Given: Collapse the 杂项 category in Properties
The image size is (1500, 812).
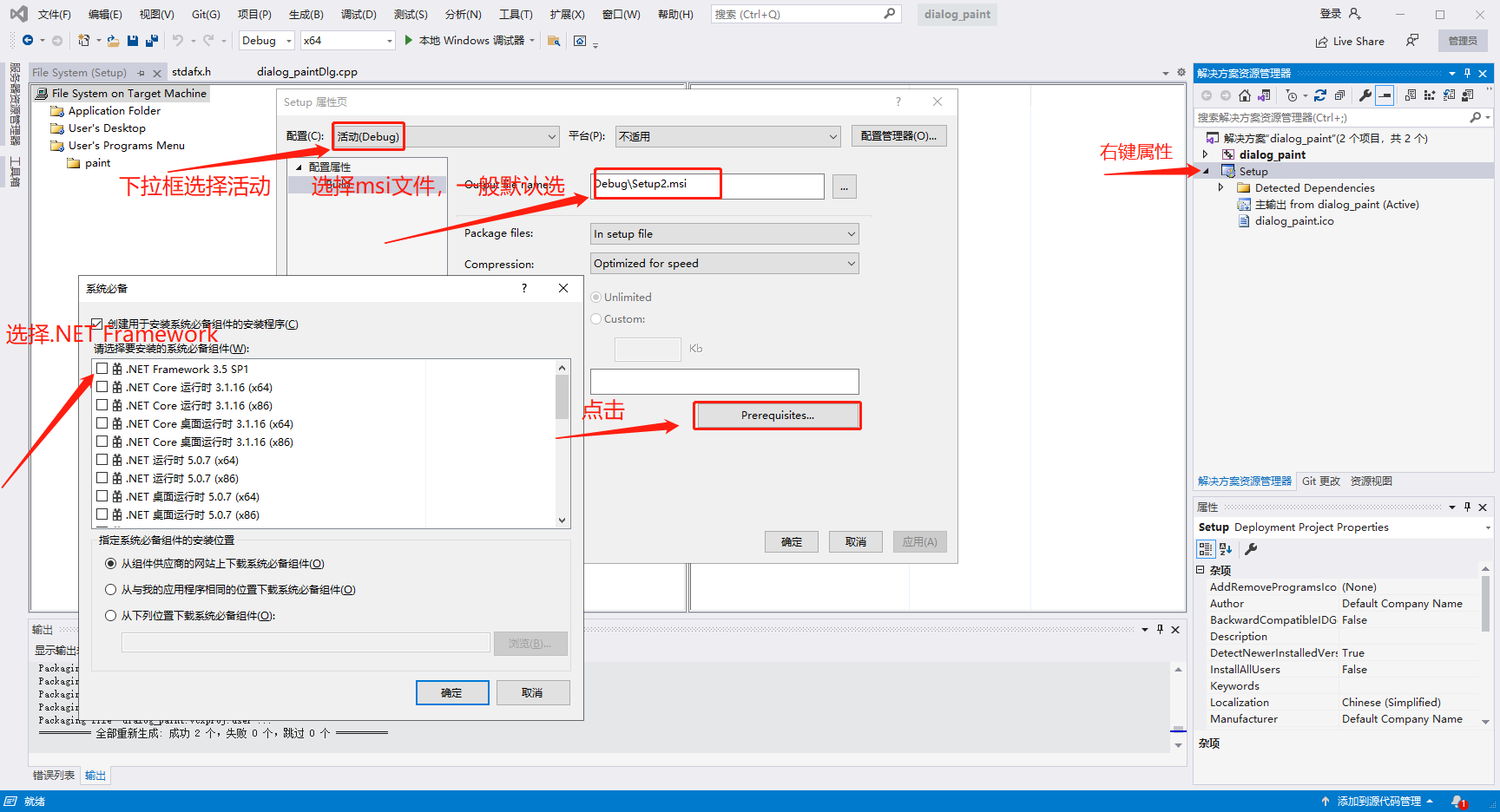Looking at the screenshot, I should (x=1201, y=570).
